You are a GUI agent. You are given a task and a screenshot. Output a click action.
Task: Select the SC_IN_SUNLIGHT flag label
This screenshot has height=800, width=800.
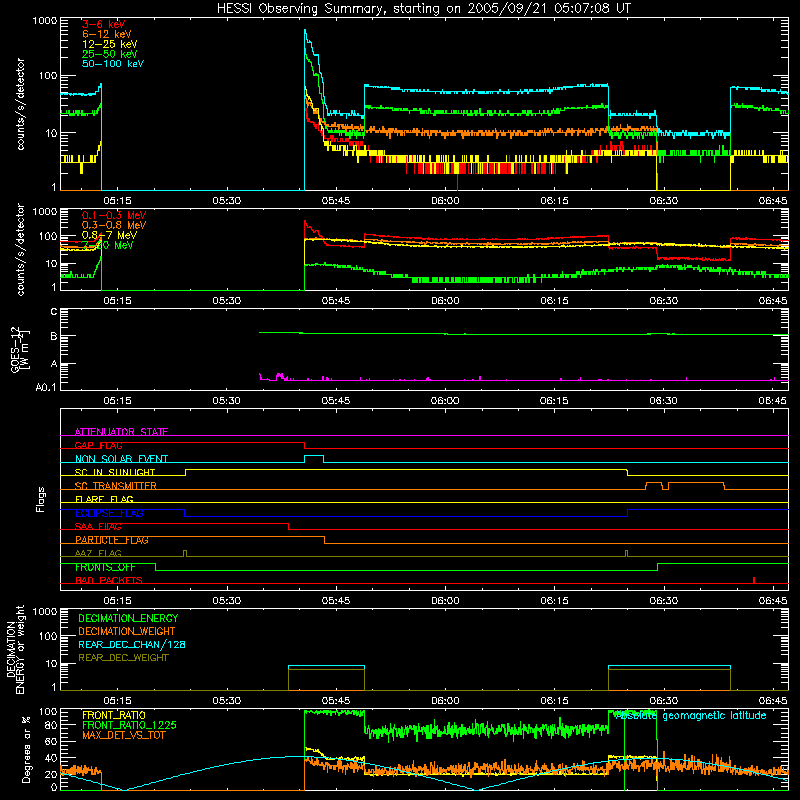click(115, 472)
